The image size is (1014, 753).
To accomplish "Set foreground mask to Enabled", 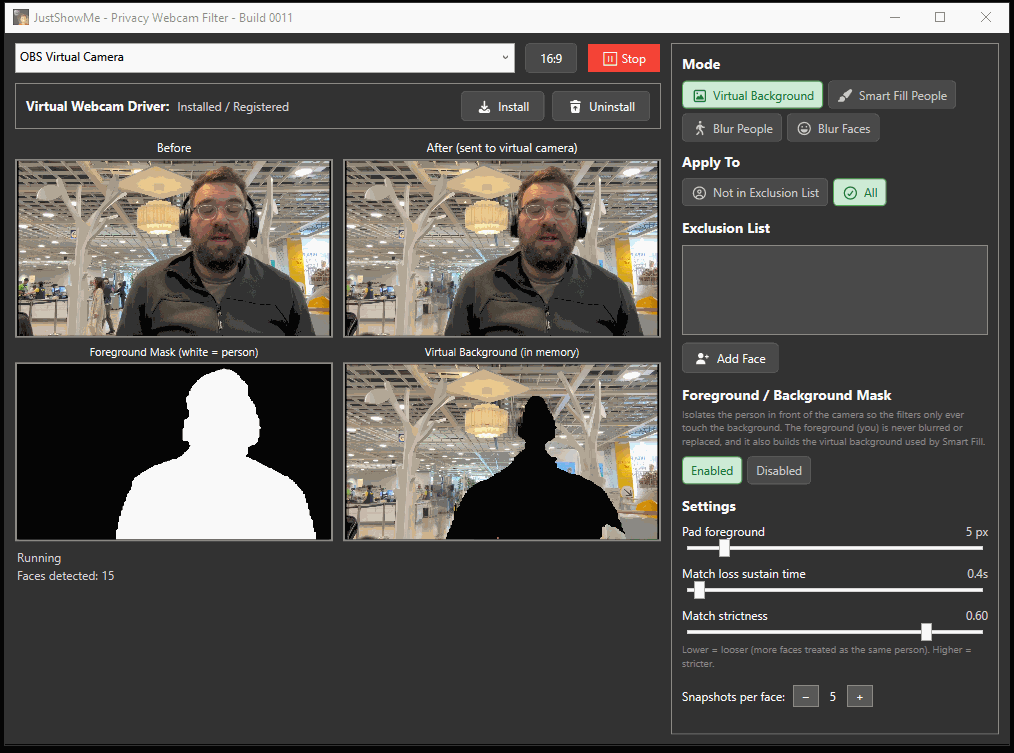I will pyautogui.click(x=712, y=470).
